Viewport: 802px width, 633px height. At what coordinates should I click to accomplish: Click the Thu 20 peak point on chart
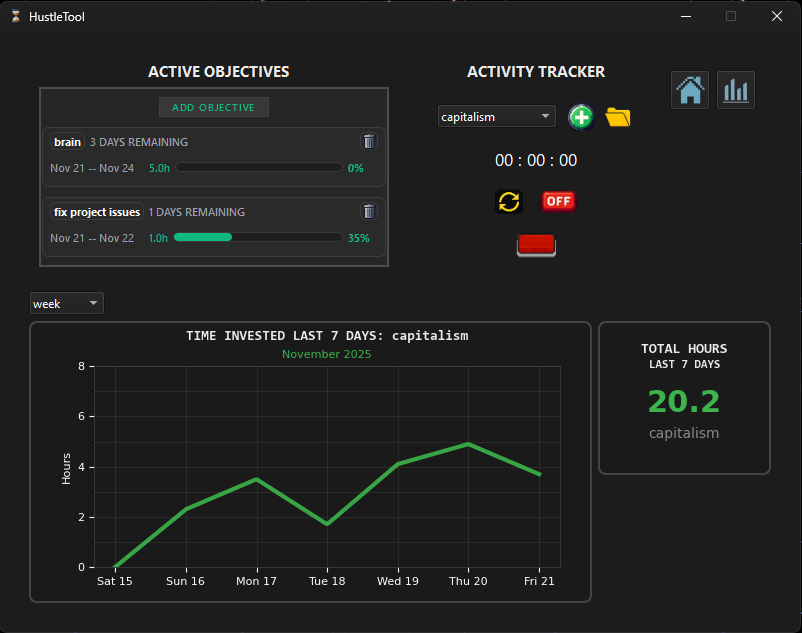[x=468, y=444]
